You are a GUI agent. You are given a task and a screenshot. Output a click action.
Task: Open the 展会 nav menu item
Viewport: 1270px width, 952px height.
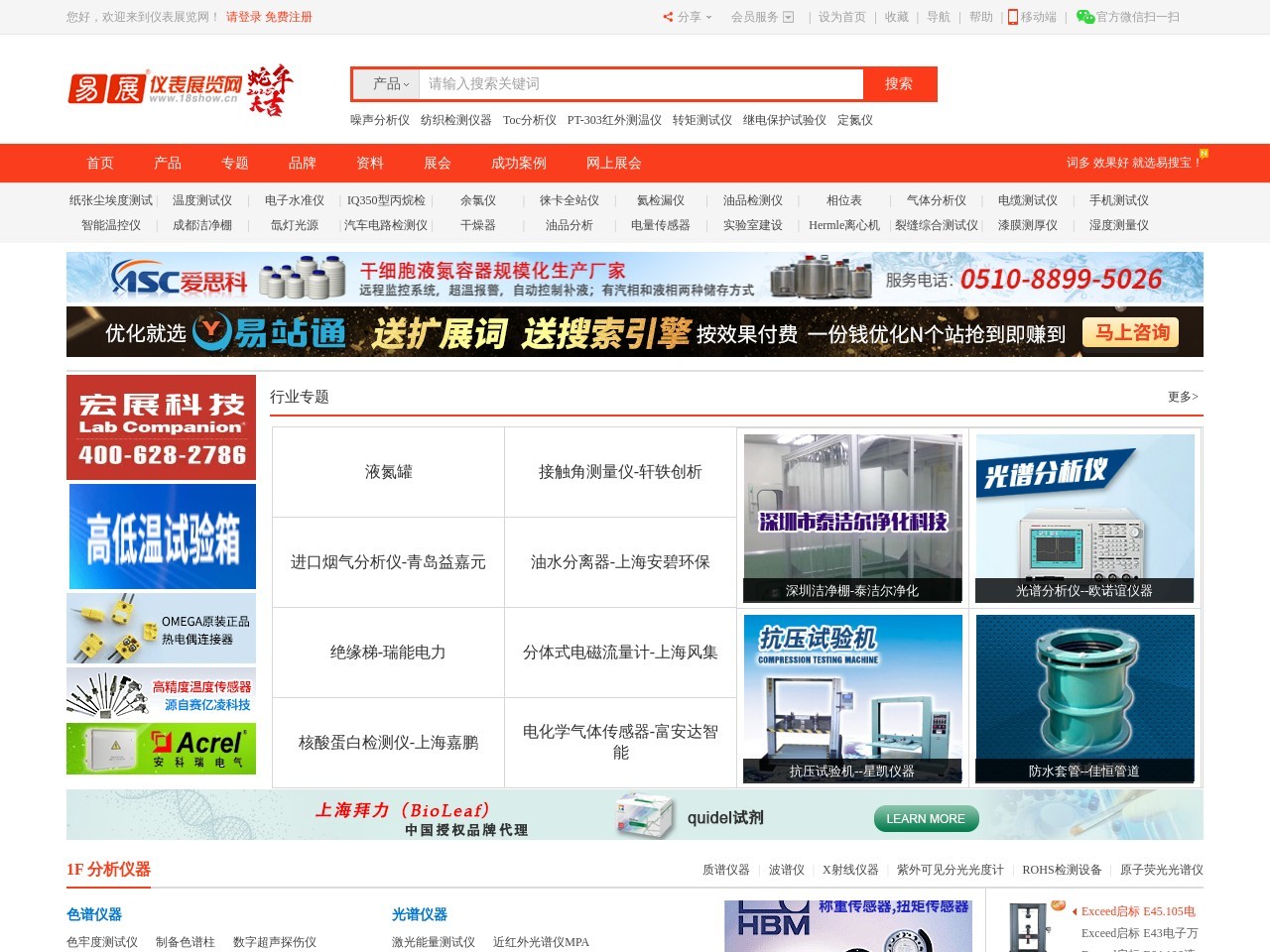point(438,164)
